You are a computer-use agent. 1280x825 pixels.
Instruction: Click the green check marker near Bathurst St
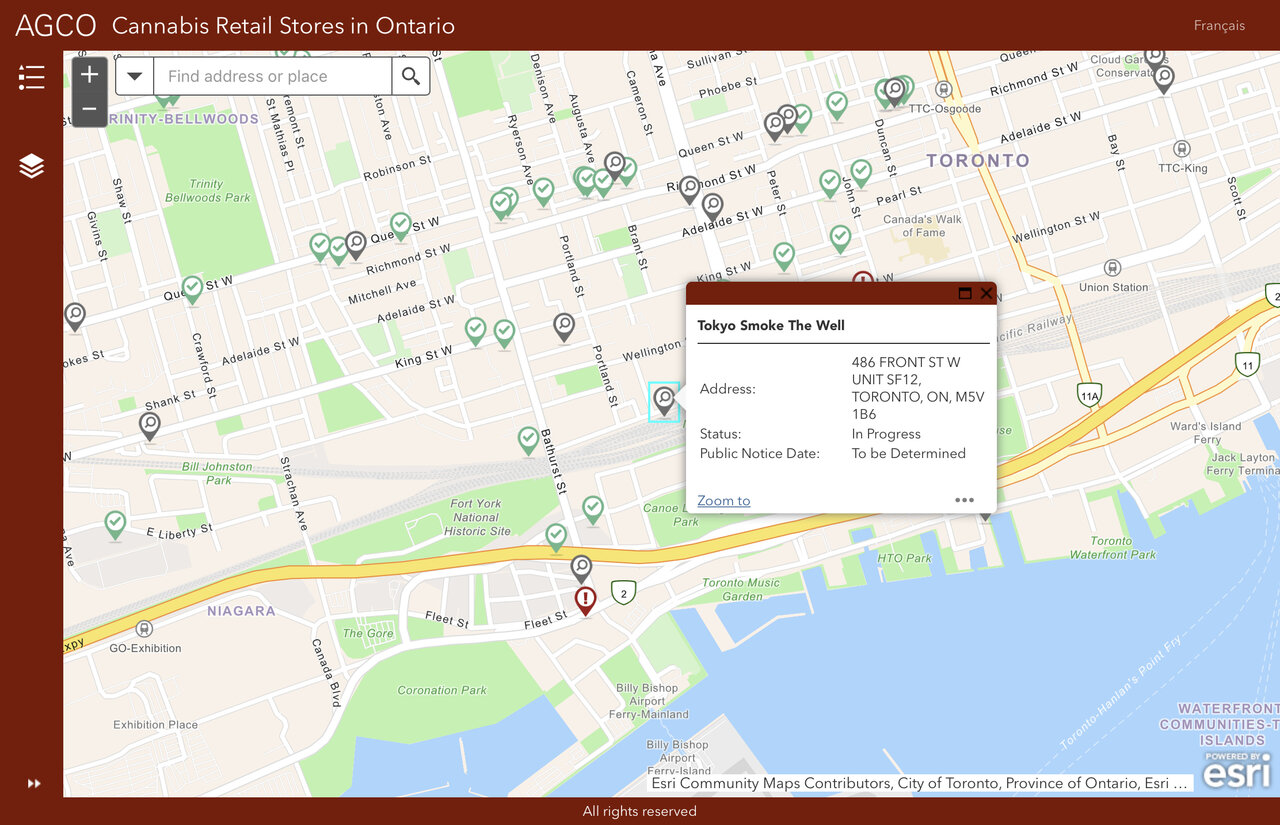pos(529,439)
